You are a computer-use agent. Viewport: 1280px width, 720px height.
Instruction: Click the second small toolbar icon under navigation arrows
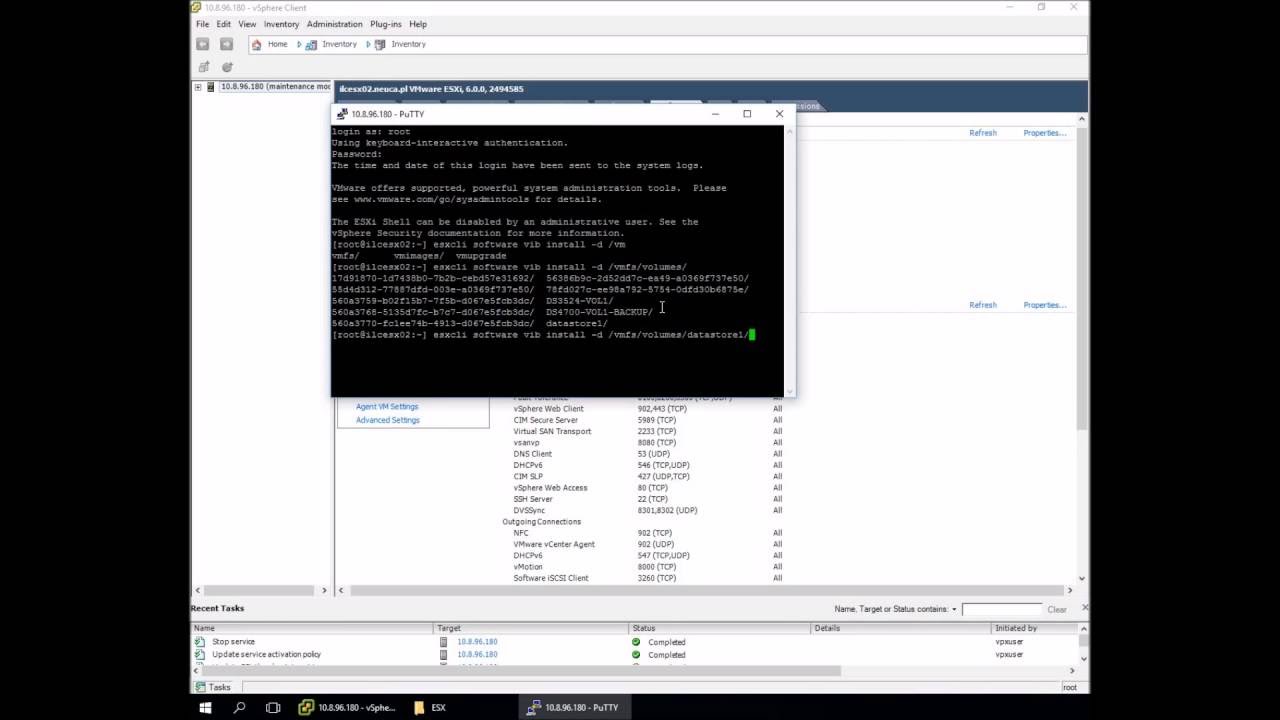(227, 67)
